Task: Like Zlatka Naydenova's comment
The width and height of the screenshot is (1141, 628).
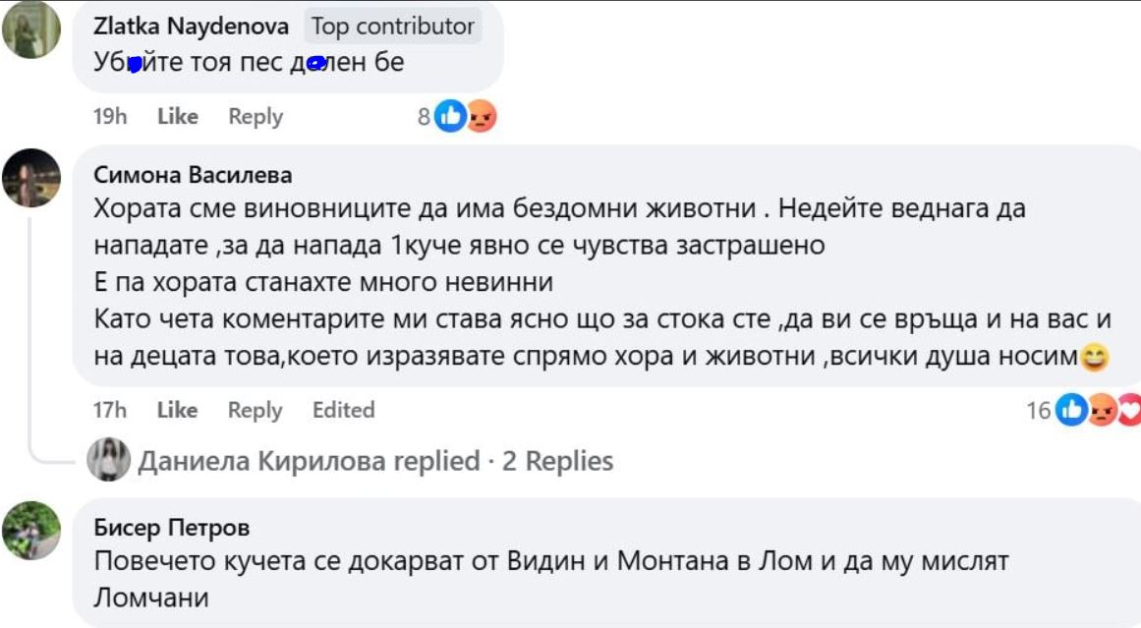Action: pos(178,117)
